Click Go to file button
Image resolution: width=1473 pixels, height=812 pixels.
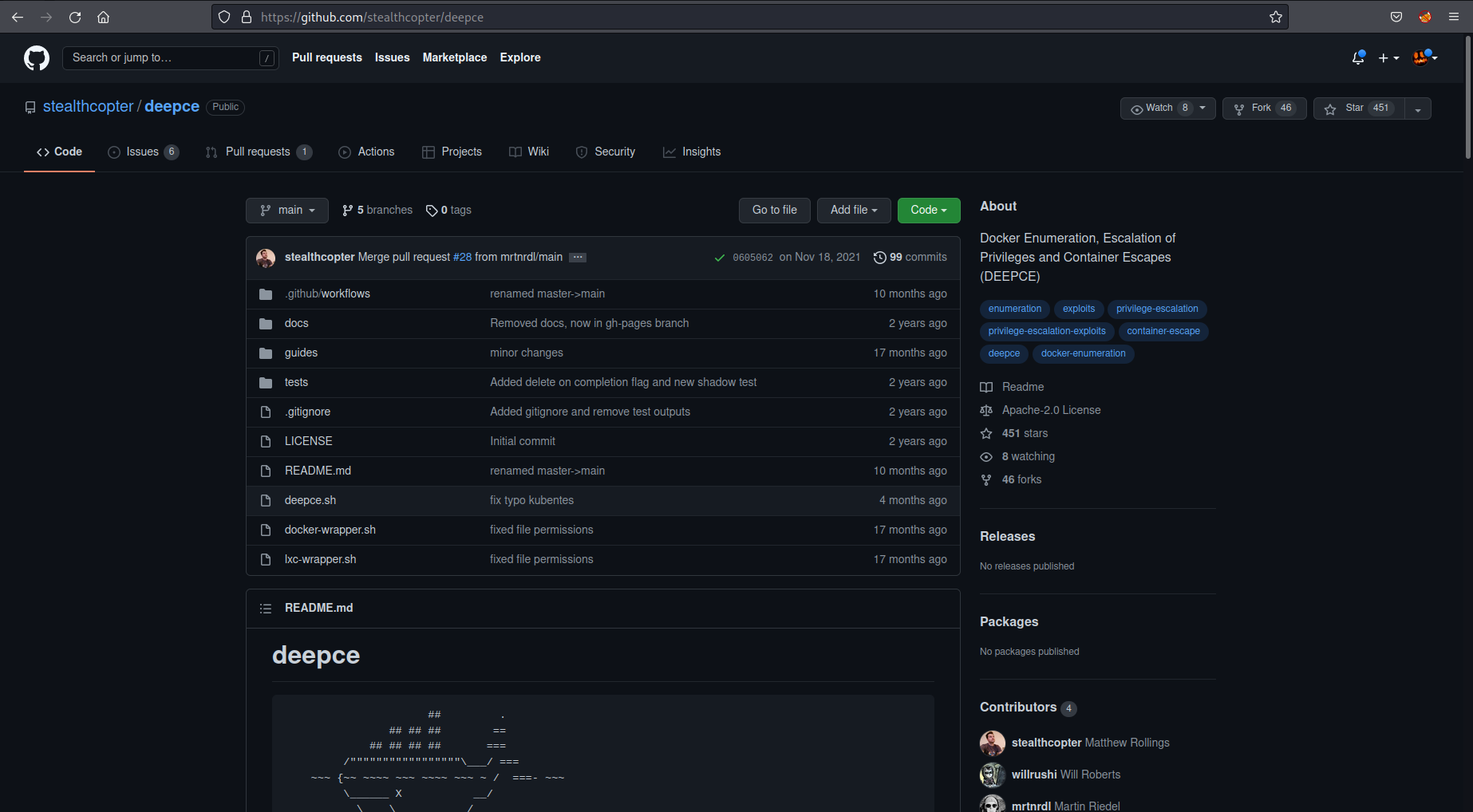pyautogui.click(x=775, y=210)
